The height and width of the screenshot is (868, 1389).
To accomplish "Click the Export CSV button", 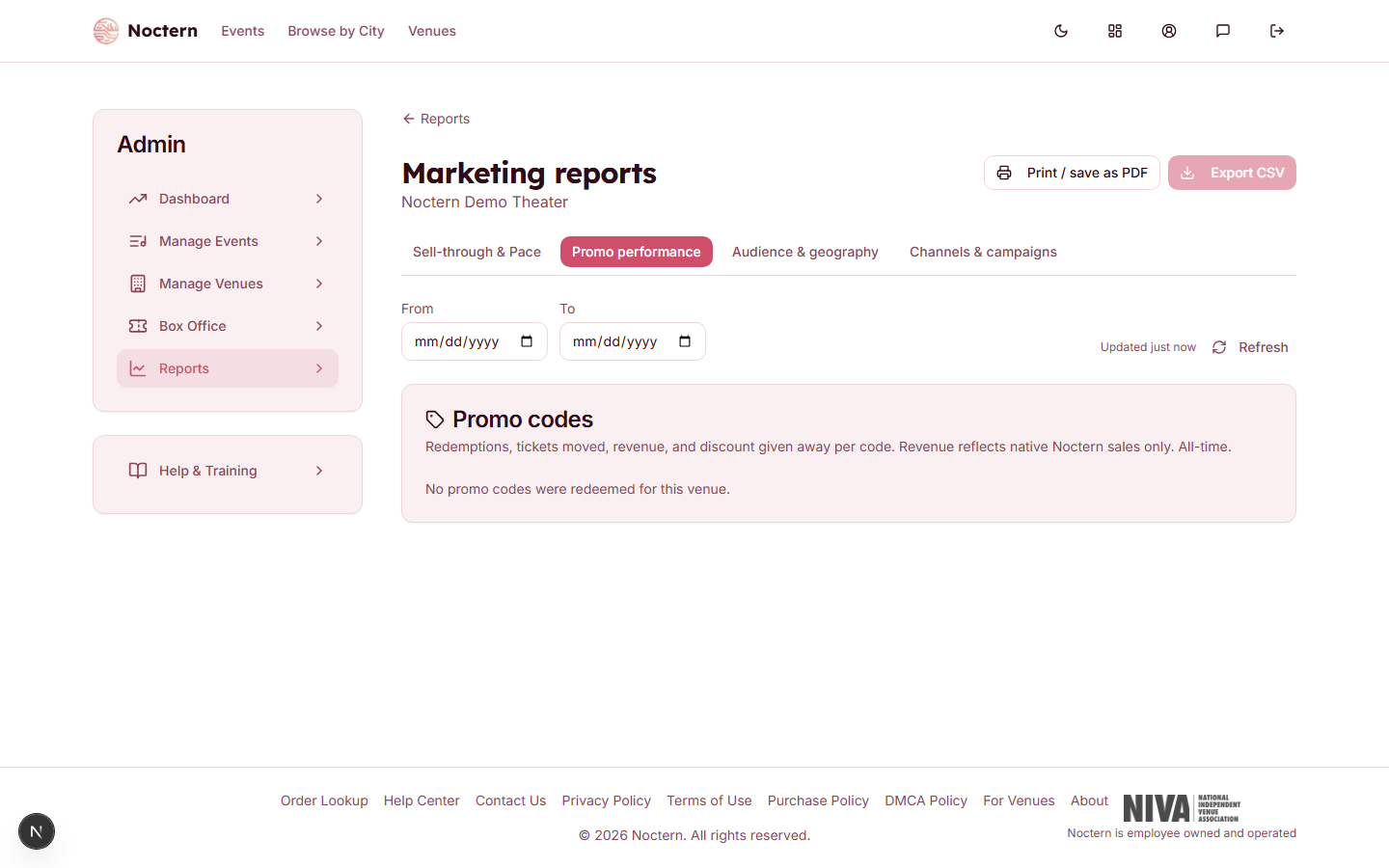I will pyautogui.click(x=1232, y=173).
